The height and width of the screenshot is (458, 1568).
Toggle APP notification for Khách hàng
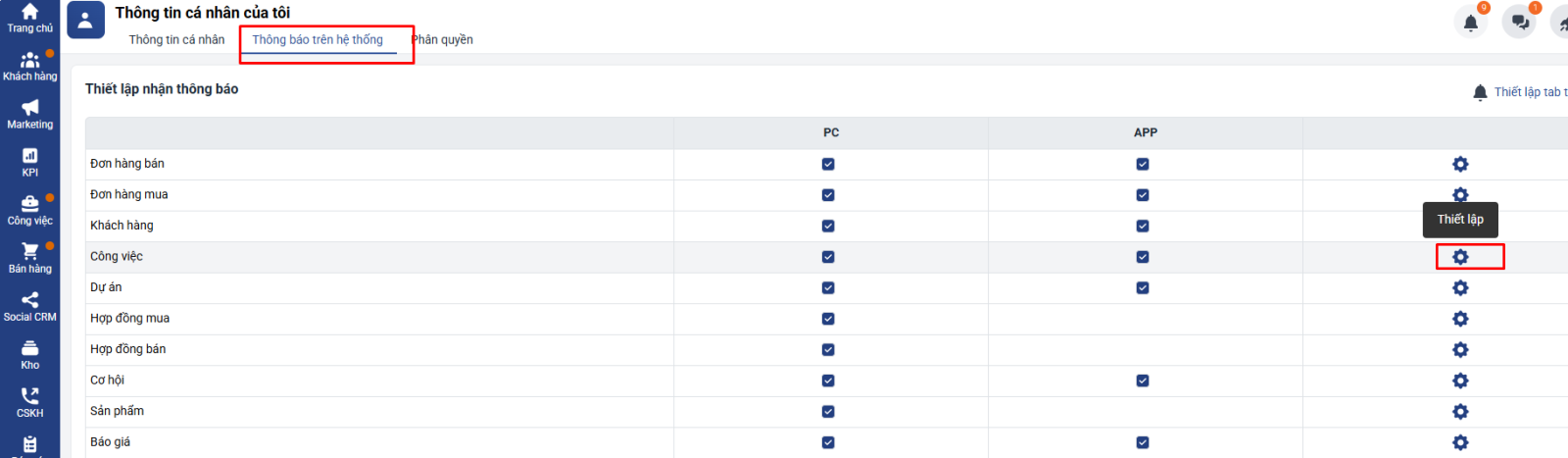coord(1143,226)
